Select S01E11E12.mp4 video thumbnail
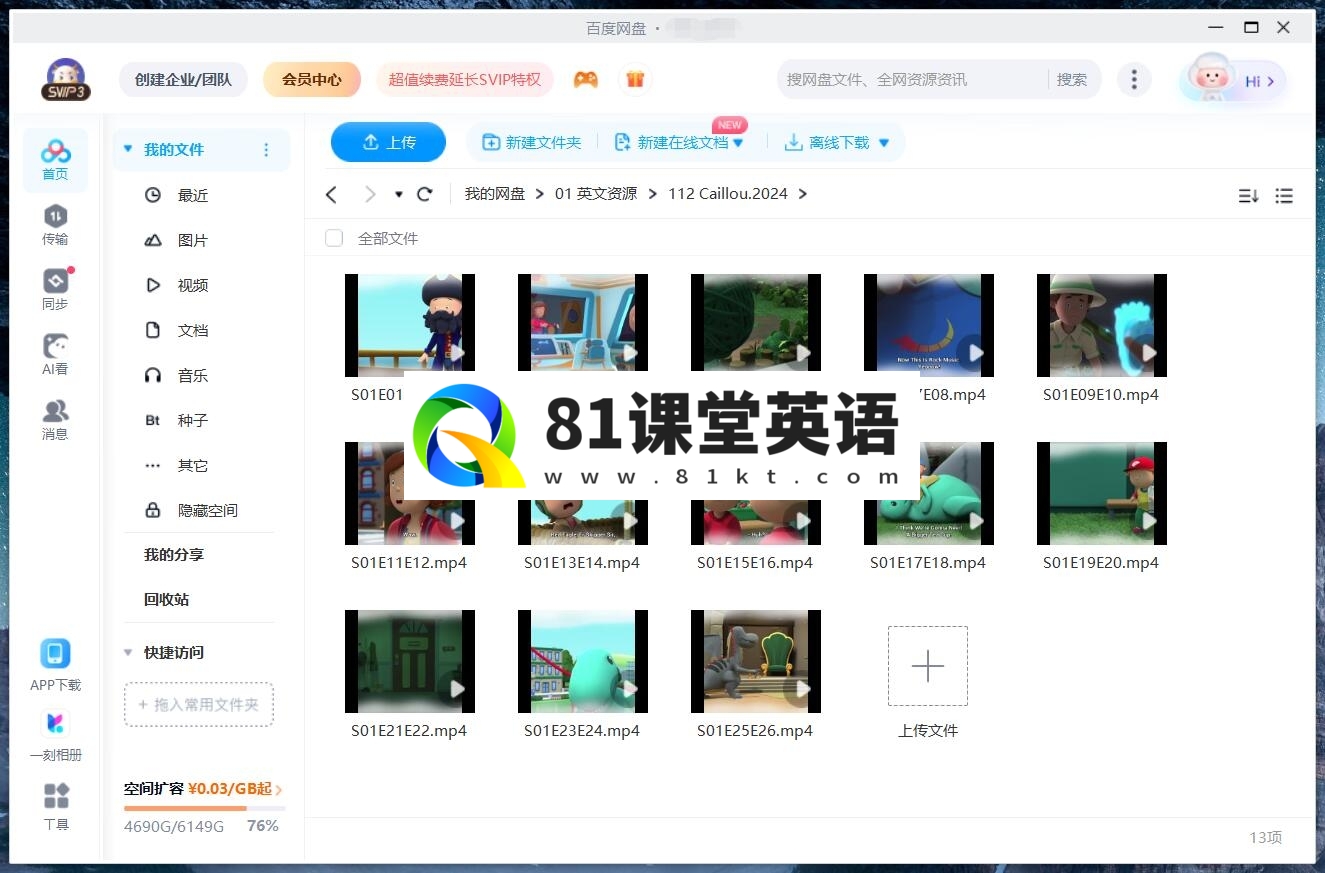Viewport: 1325px width, 873px height. [x=410, y=493]
